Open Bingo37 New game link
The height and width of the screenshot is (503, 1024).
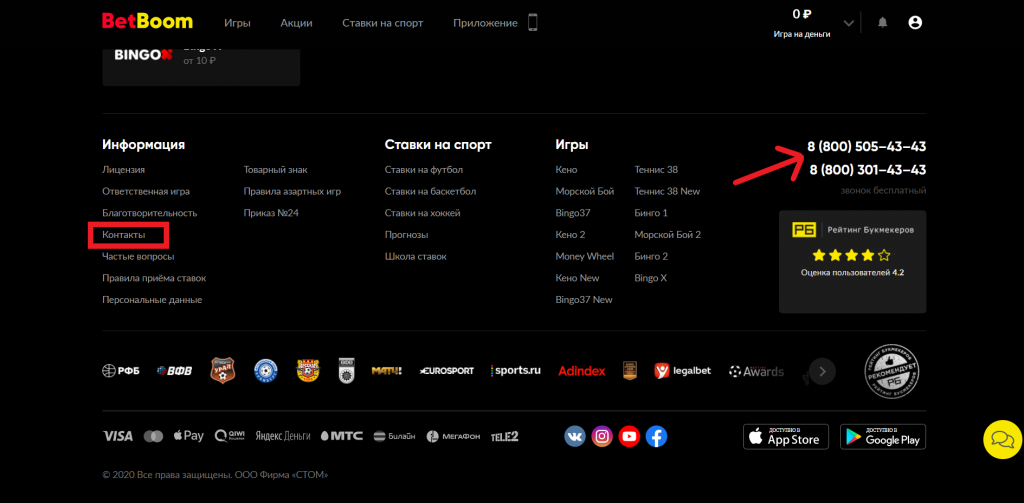(x=584, y=300)
